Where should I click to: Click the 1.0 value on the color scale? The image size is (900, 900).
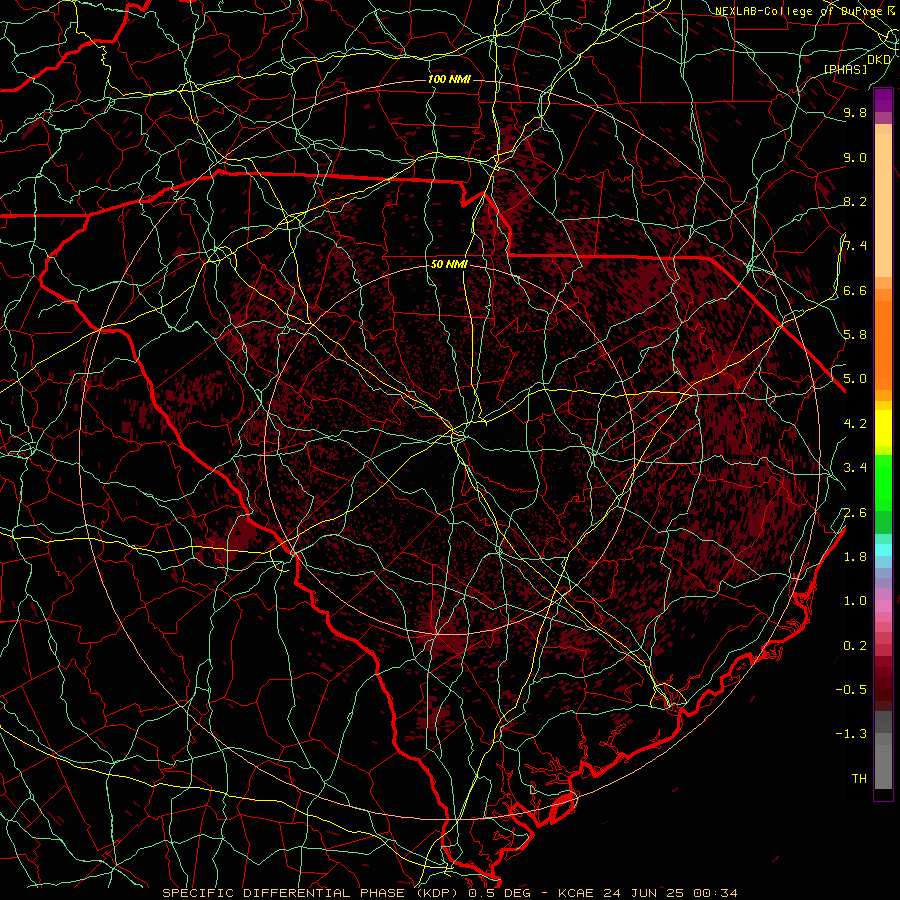tap(855, 602)
